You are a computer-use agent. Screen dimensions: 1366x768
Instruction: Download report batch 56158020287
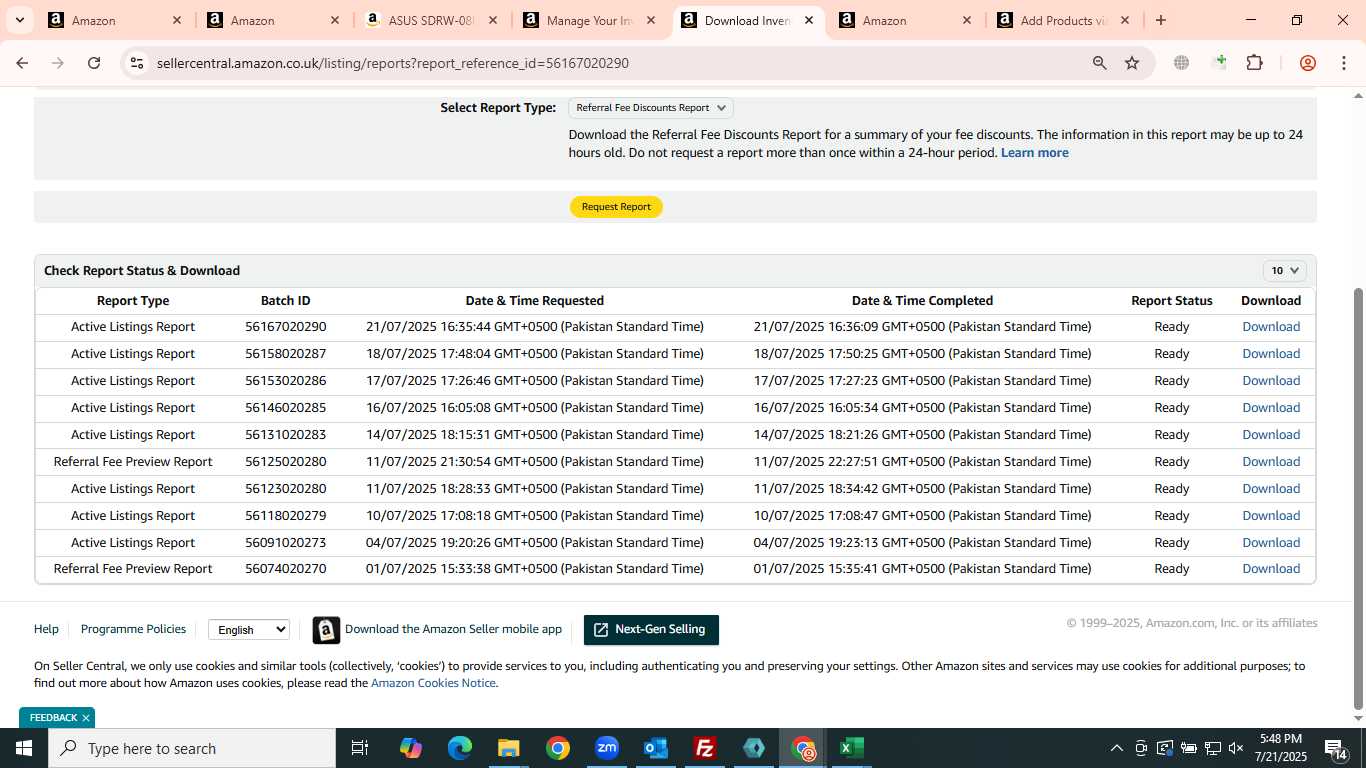coord(1271,354)
